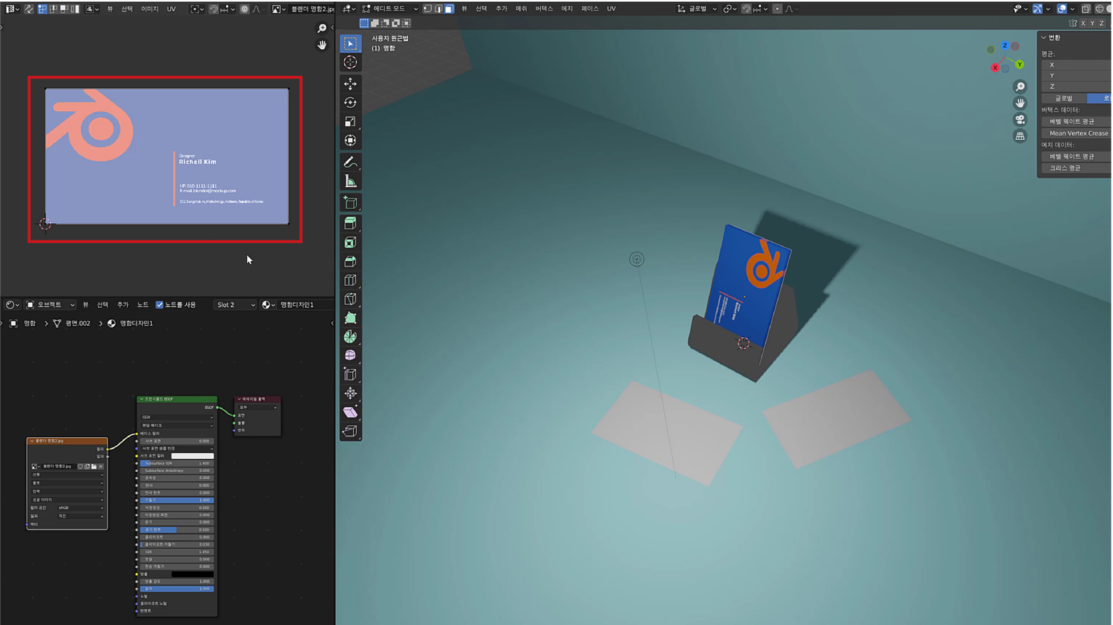Screen dimensions: 1113x625
Task: Select the Rip Region tool
Action: pos(350,431)
